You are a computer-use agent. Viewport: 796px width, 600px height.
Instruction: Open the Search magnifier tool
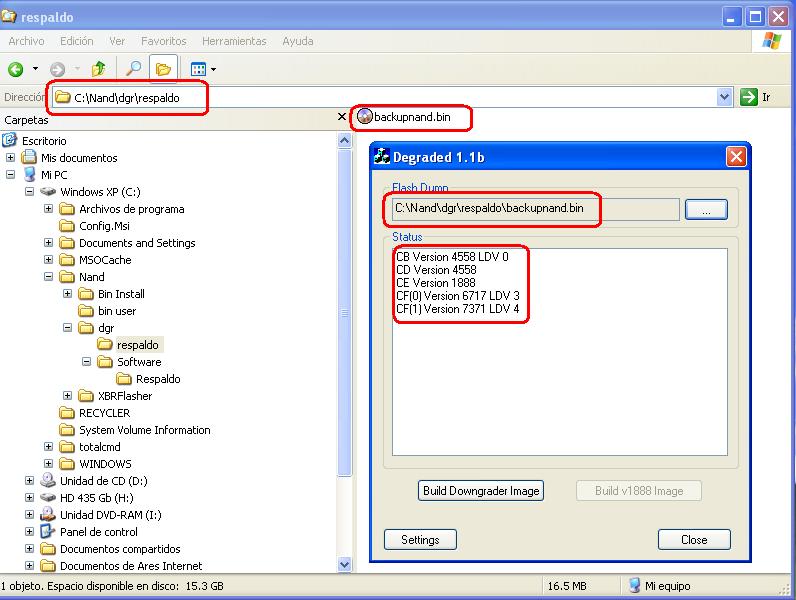point(133,69)
